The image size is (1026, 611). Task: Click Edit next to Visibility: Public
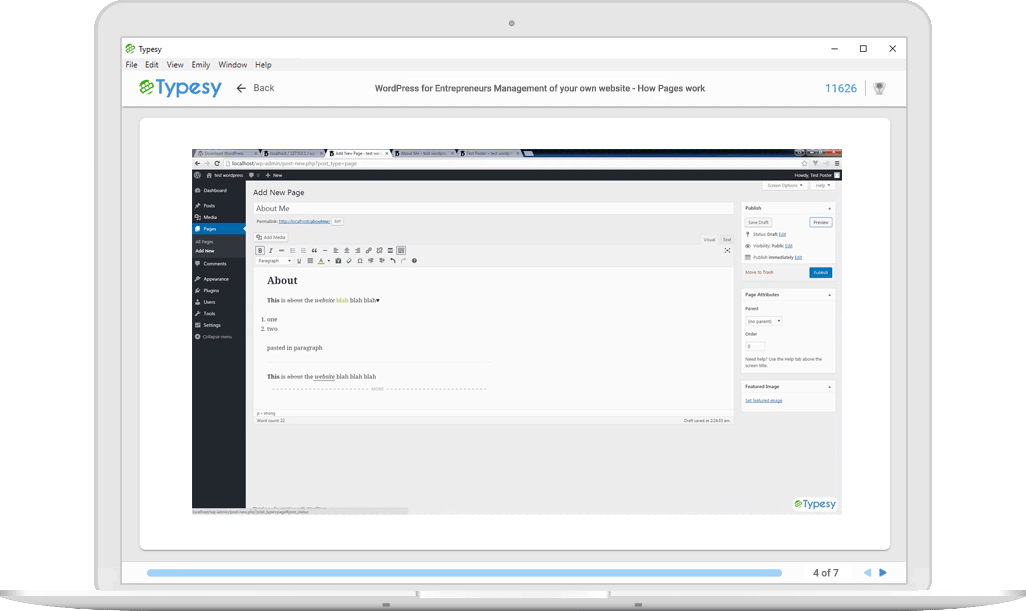click(x=788, y=246)
